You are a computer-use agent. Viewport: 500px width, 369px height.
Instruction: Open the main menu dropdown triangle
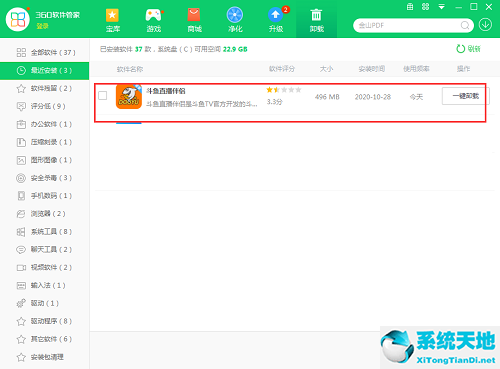coord(442,7)
